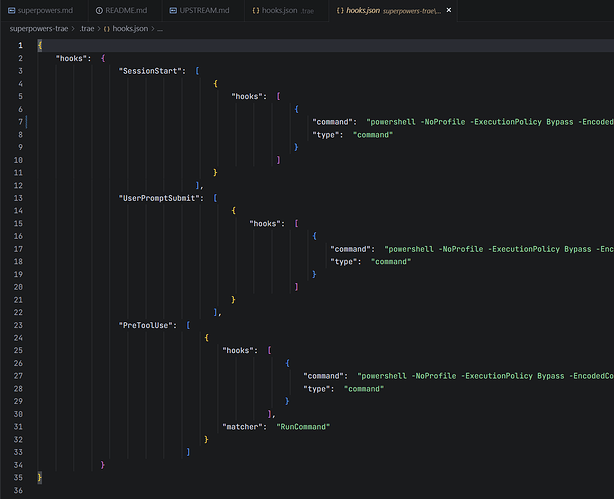Select the UPSTREAM.md tab
This screenshot has width=614, height=499.
coord(199,11)
